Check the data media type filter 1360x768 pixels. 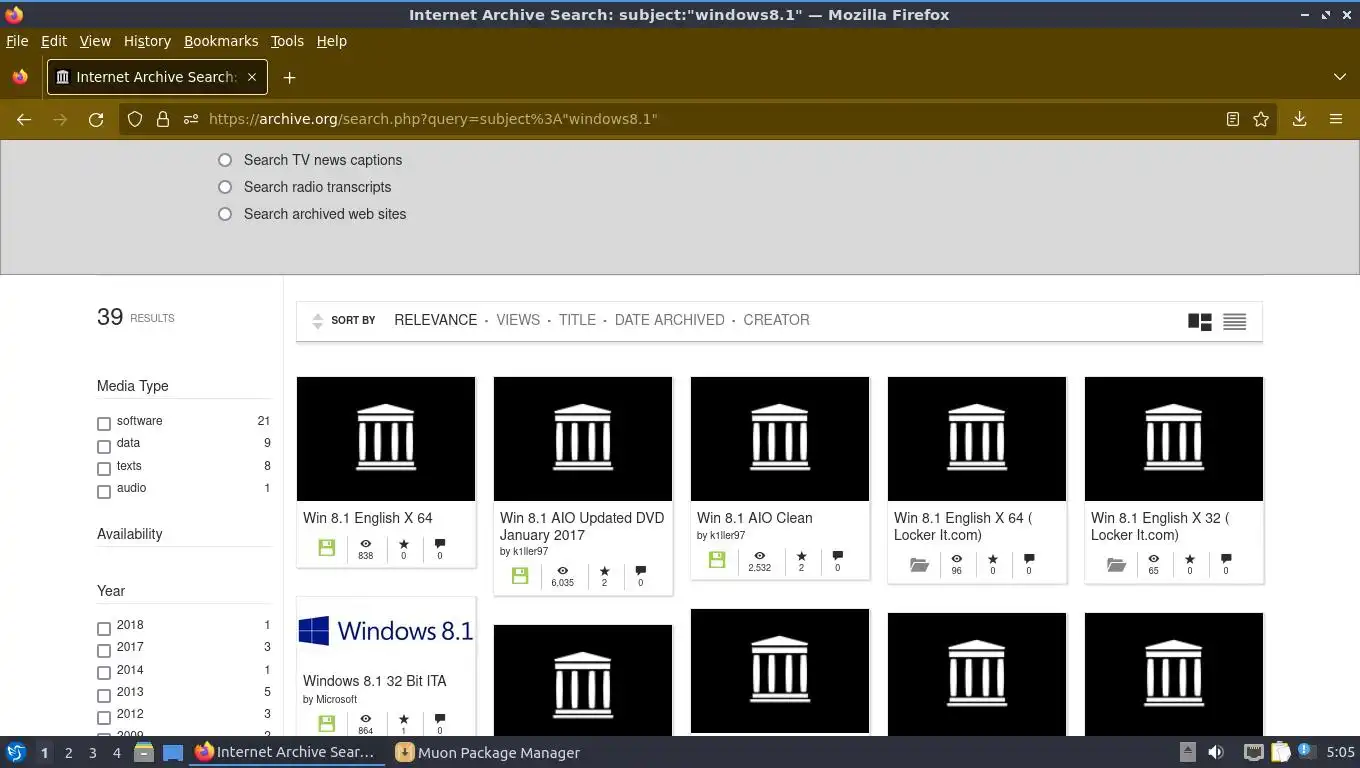coord(104,446)
